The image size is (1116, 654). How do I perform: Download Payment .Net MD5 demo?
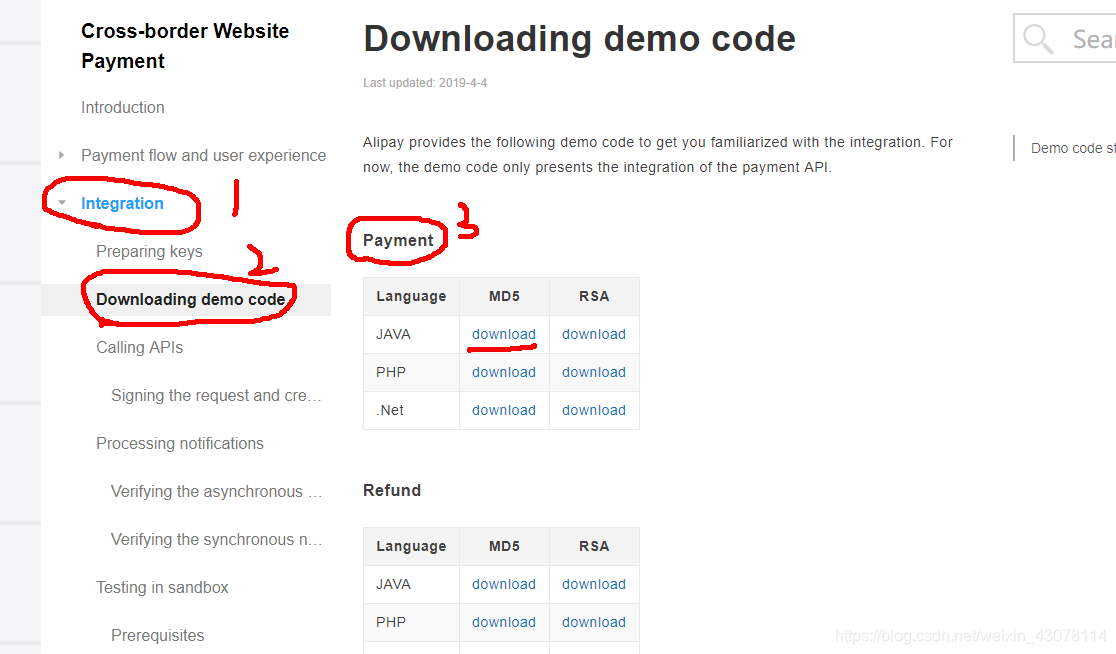click(504, 411)
